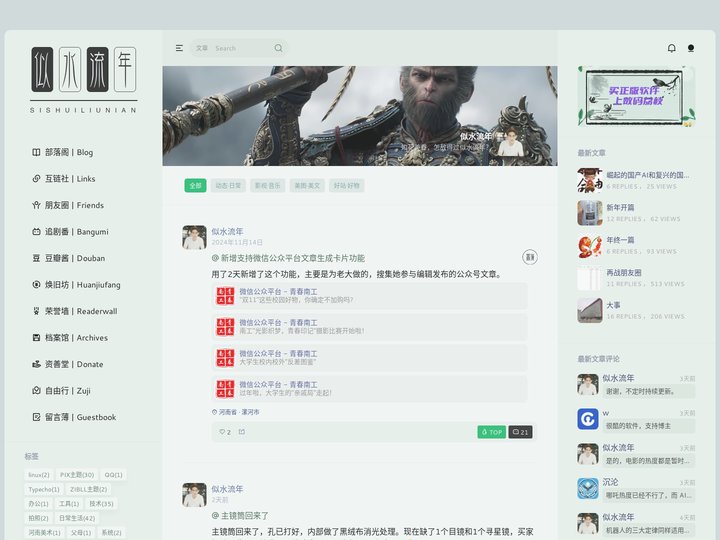Switch to 好站·好物 tab
Viewport: 720px width, 540px height.
coord(347,186)
